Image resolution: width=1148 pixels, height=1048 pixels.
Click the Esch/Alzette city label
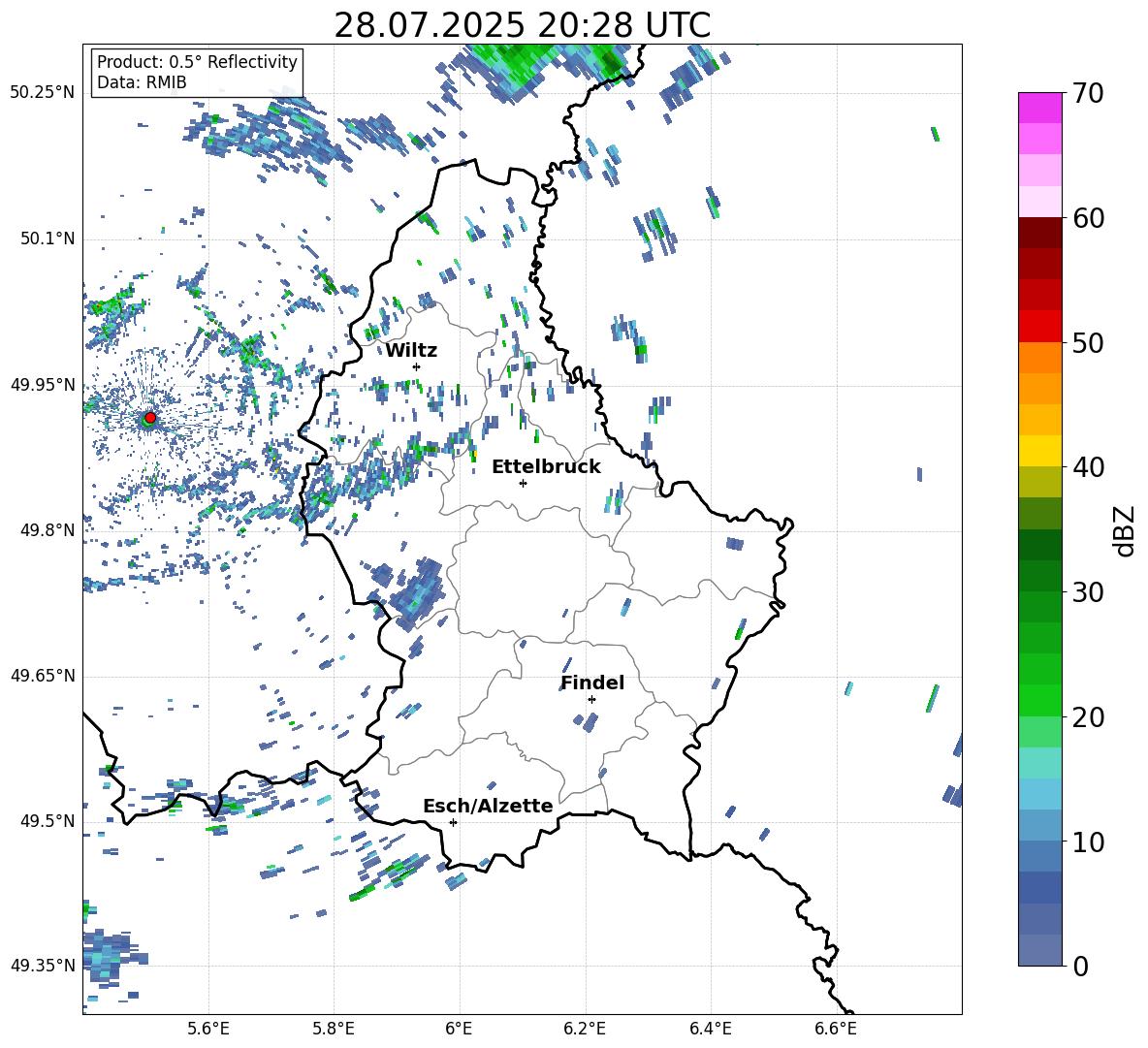tap(489, 807)
